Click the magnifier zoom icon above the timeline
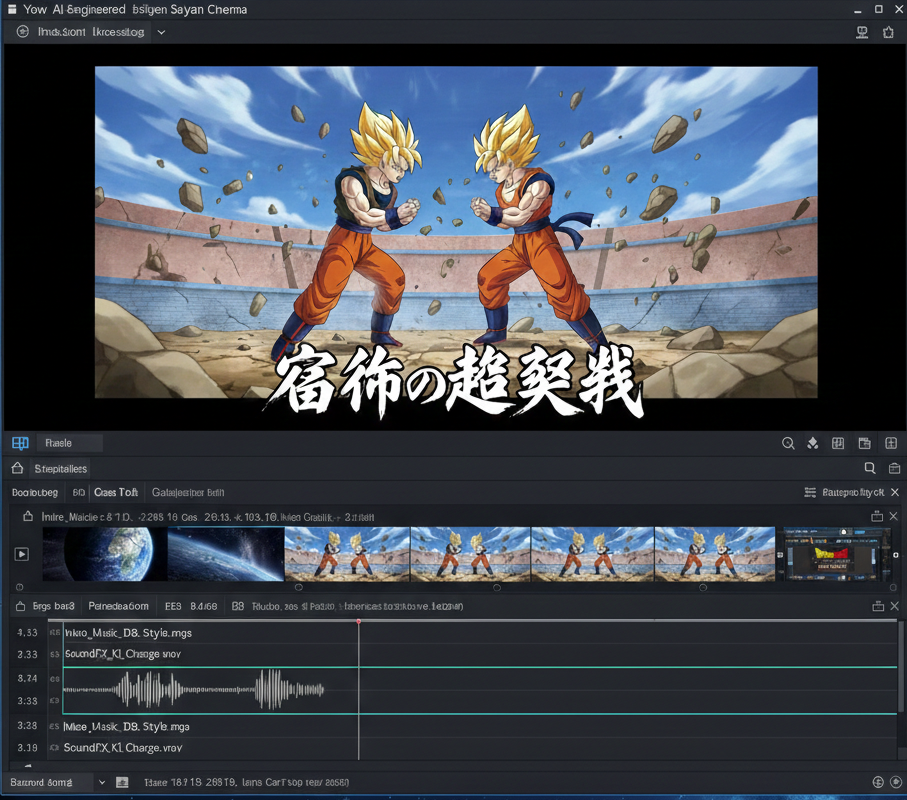Image resolution: width=907 pixels, height=800 pixels. point(788,443)
